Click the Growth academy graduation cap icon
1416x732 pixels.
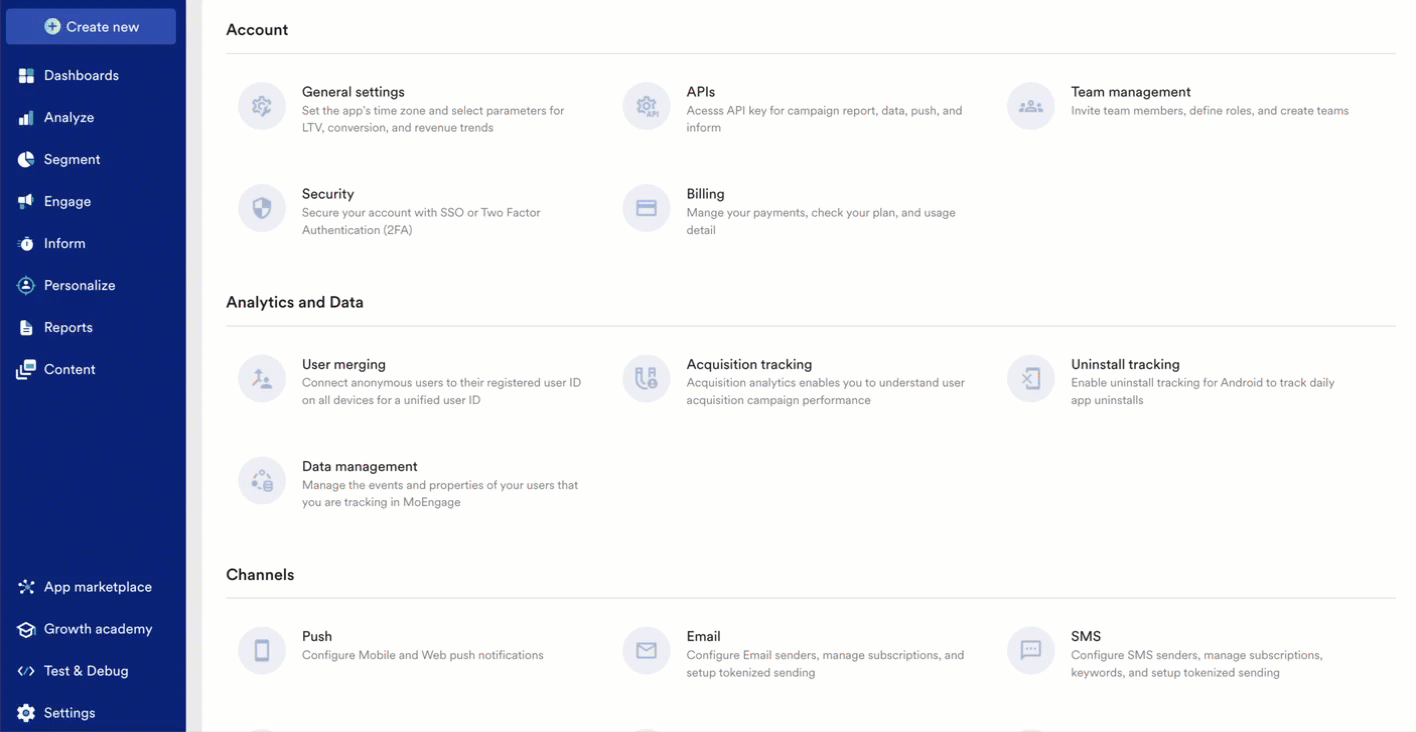26,630
